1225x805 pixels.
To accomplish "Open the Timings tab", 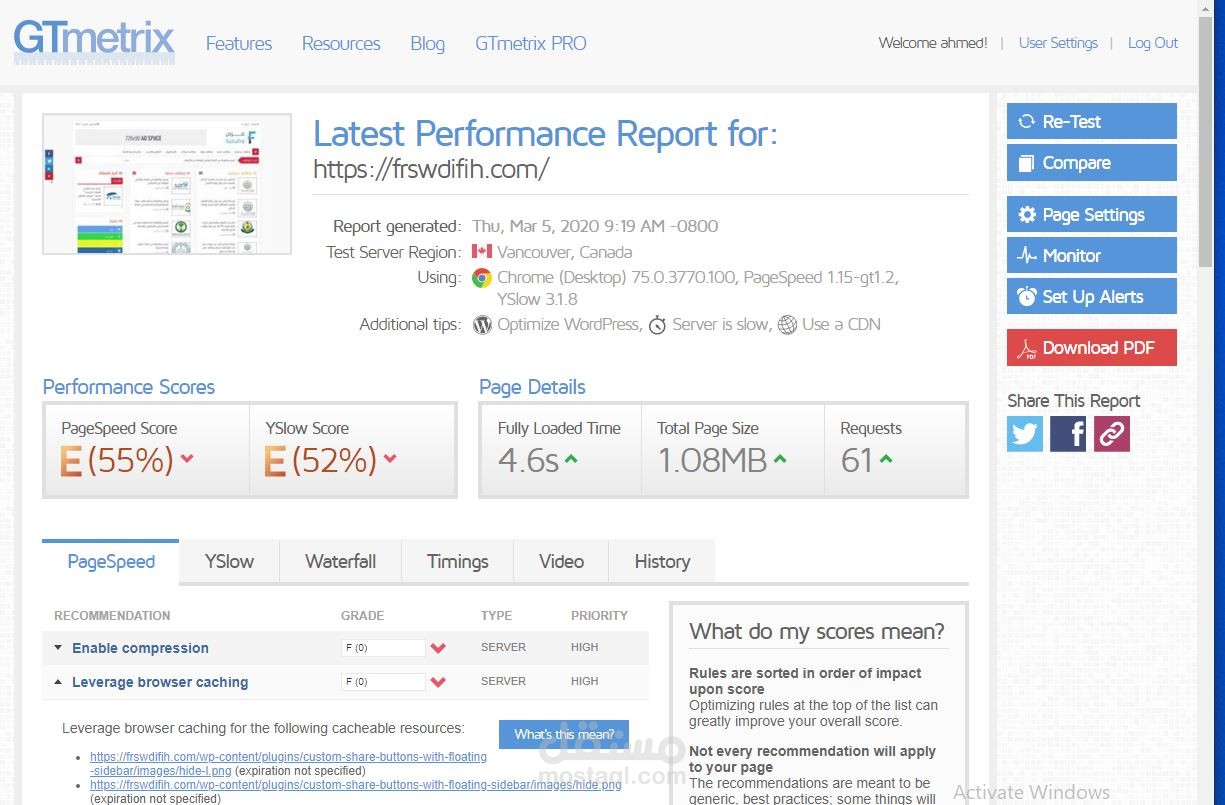I will [x=458, y=562].
